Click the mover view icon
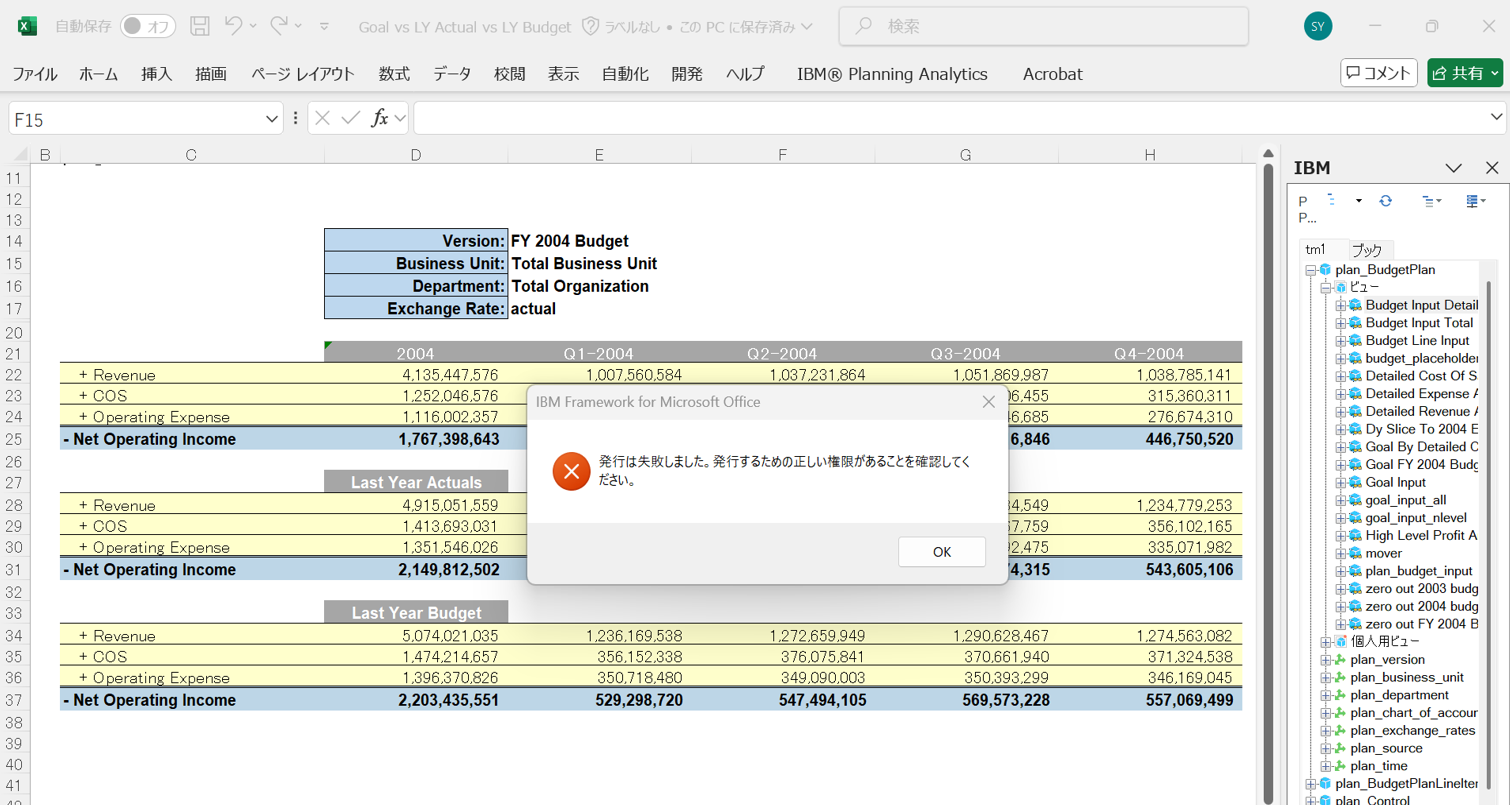This screenshot has height=805, width=1510. (1355, 553)
